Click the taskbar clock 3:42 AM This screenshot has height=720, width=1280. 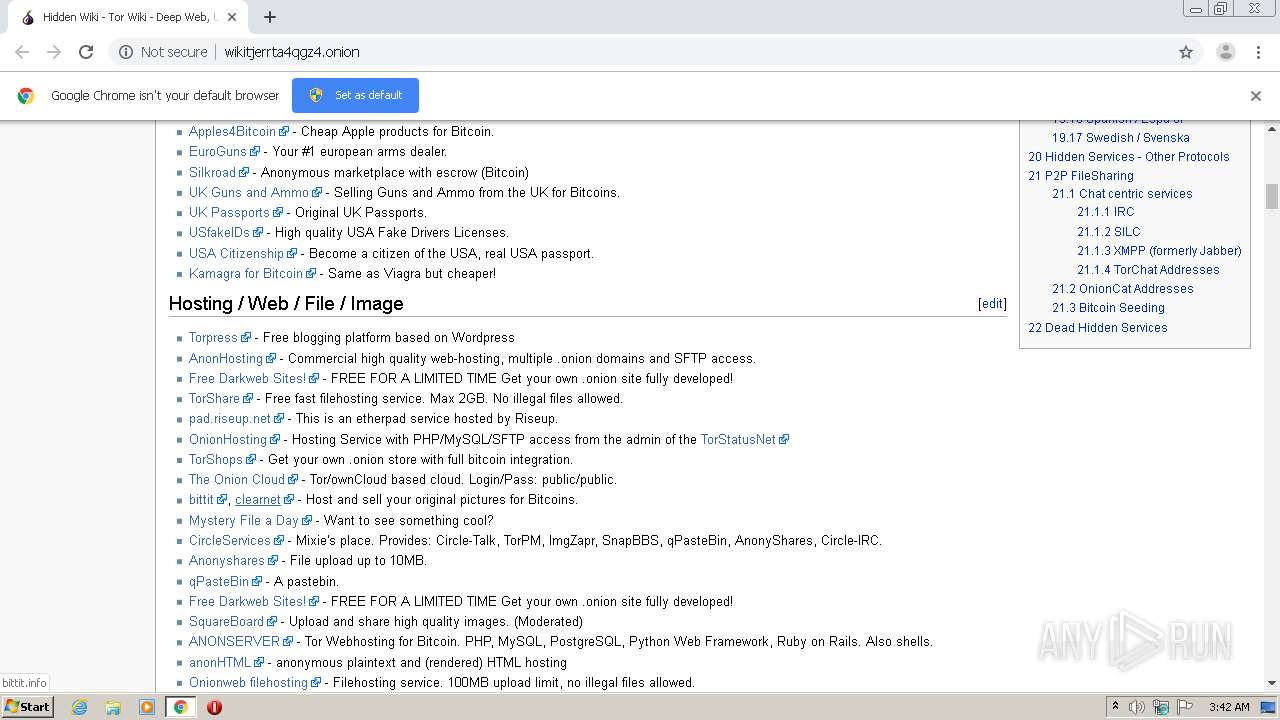(1229, 707)
